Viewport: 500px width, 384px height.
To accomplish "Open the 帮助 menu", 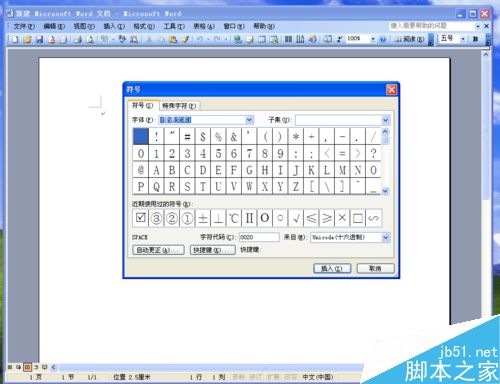I will [264, 26].
